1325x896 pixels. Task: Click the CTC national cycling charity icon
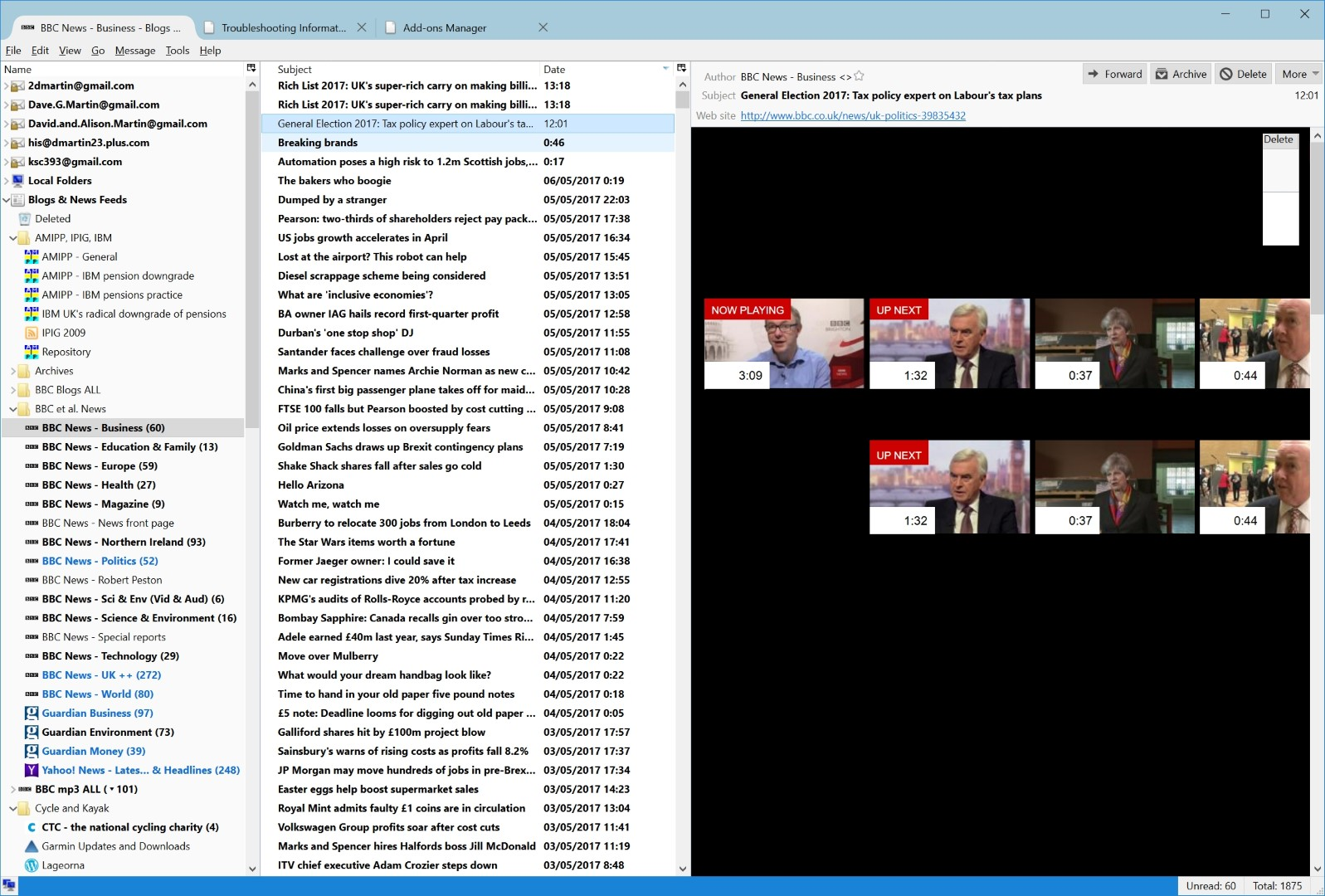[x=32, y=827]
